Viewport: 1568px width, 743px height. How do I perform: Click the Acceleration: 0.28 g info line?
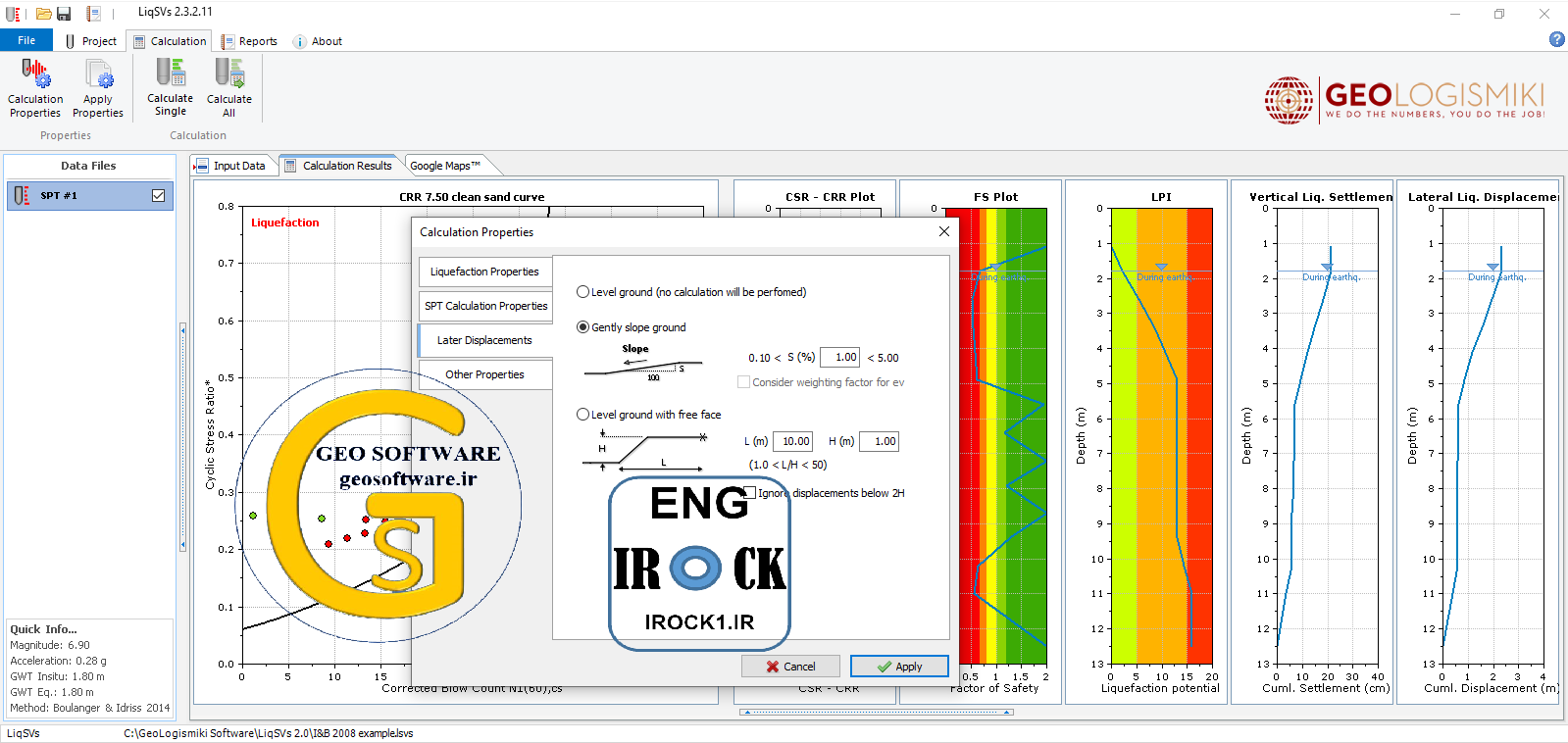(x=58, y=661)
